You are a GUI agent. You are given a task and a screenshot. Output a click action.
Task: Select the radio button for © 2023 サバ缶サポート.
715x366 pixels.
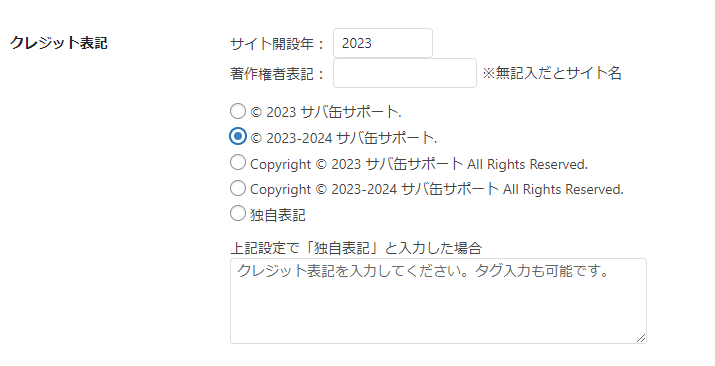point(238,111)
